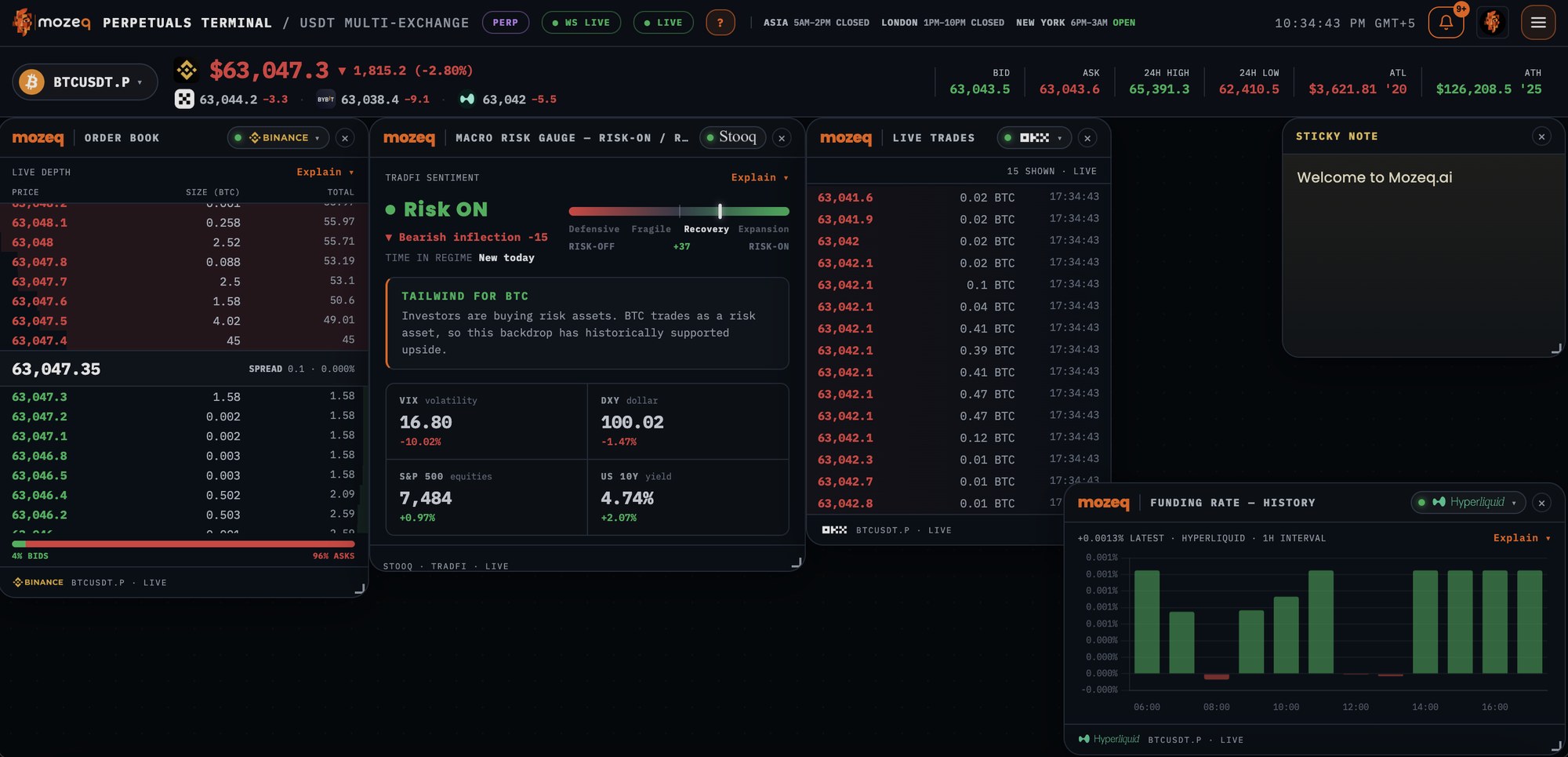Click the resize handle of the Sticky Note
Viewport: 1568px width, 757px height.
[x=1556, y=348]
